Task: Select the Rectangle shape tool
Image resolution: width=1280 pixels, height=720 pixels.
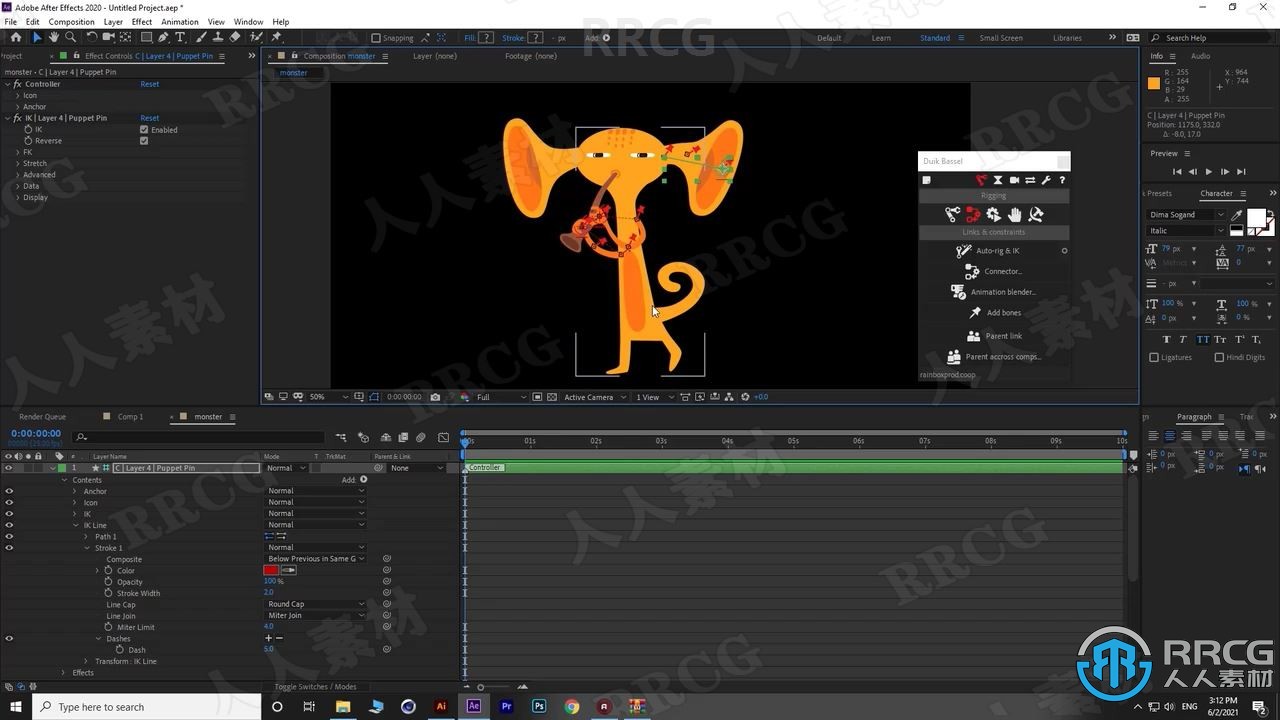Action: pos(146,37)
